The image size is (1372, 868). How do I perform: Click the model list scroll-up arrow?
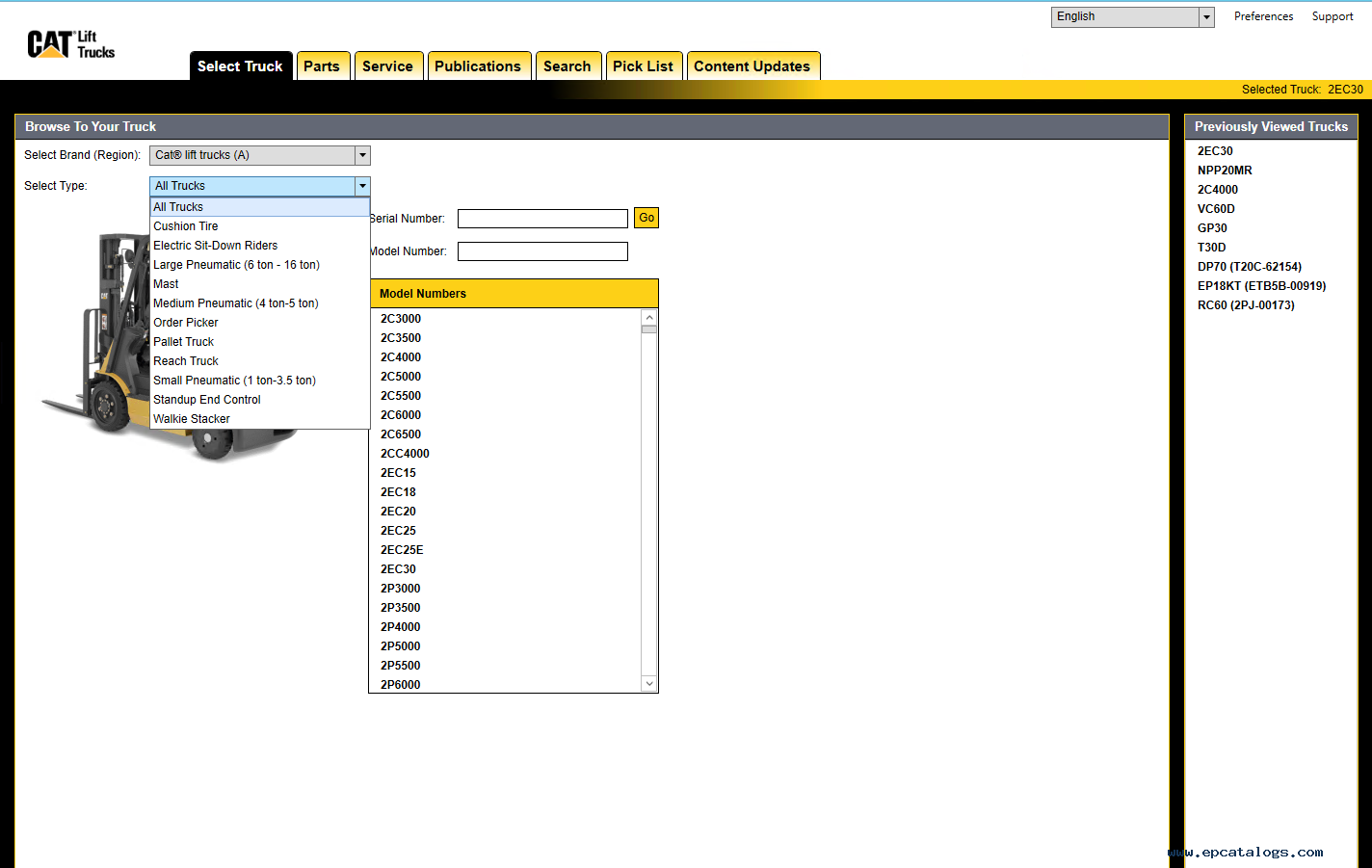click(649, 317)
